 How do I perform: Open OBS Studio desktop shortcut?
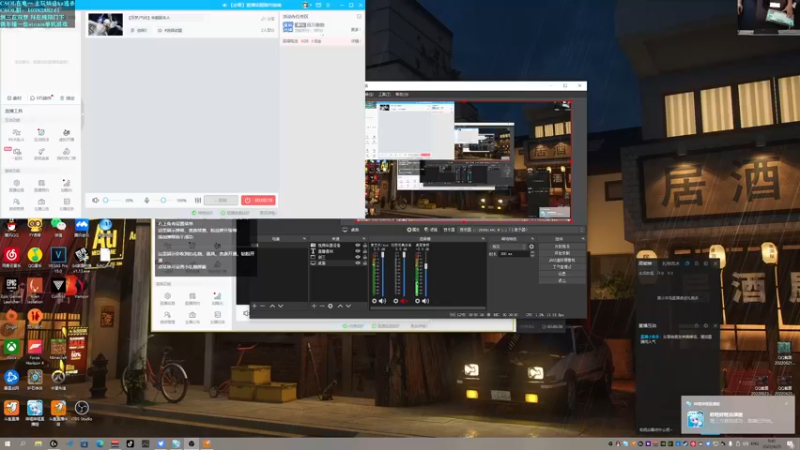point(82,410)
